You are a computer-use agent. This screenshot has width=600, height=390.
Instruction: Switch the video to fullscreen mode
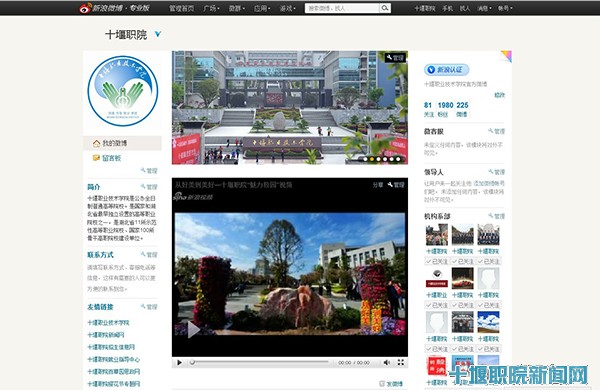click(401, 362)
